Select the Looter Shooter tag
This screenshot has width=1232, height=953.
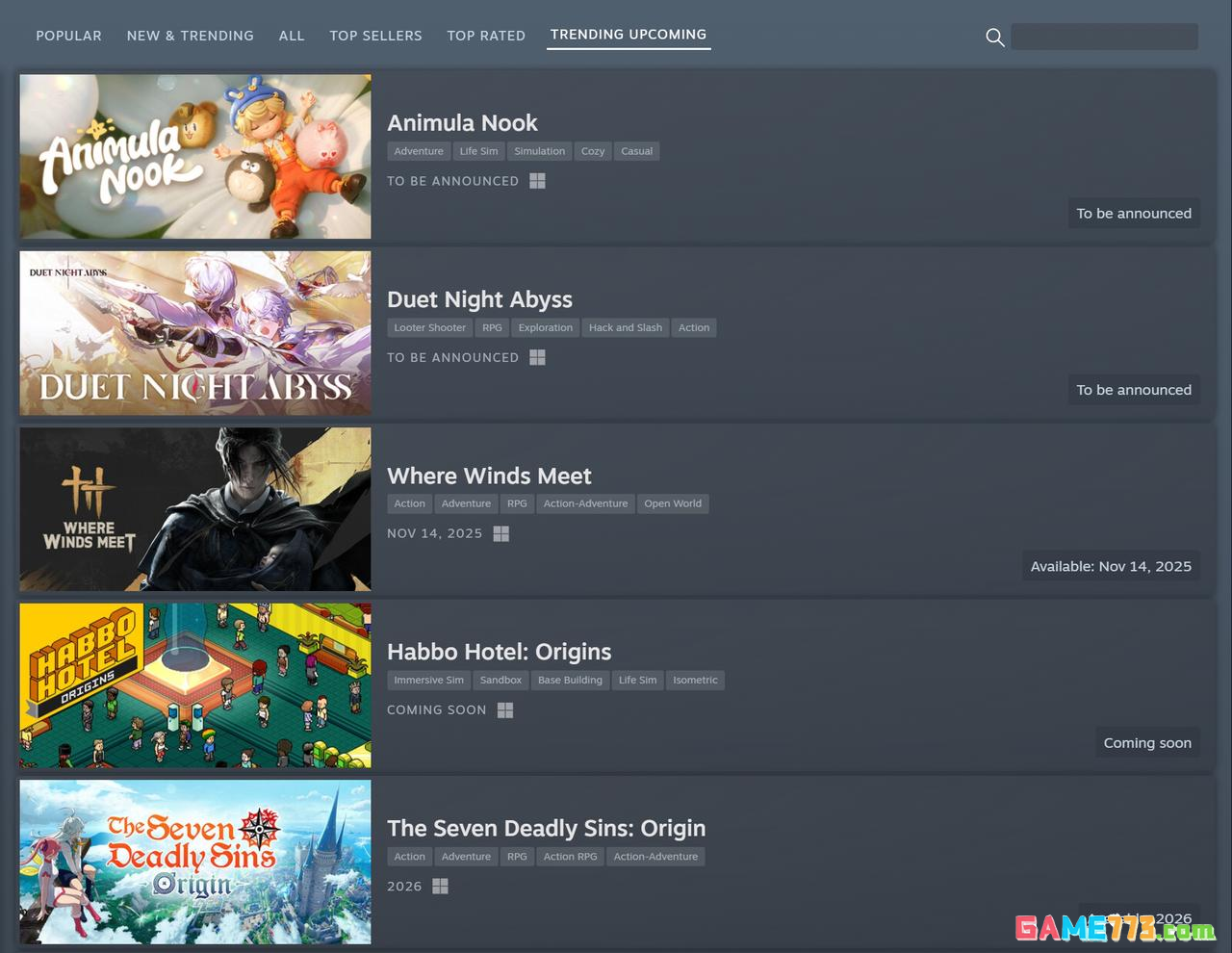[429, 327]
